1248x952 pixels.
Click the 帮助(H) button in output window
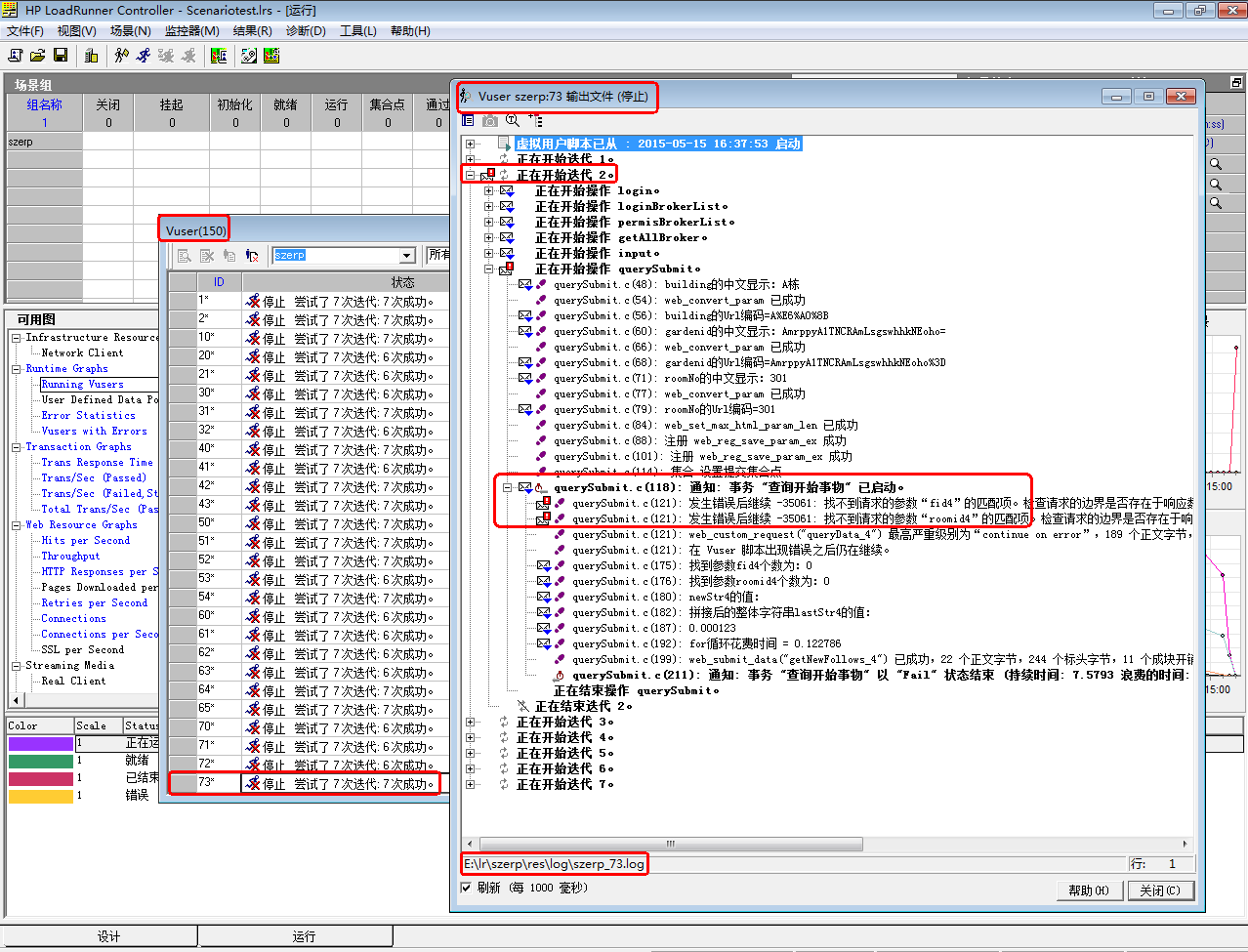point(1089,890)
